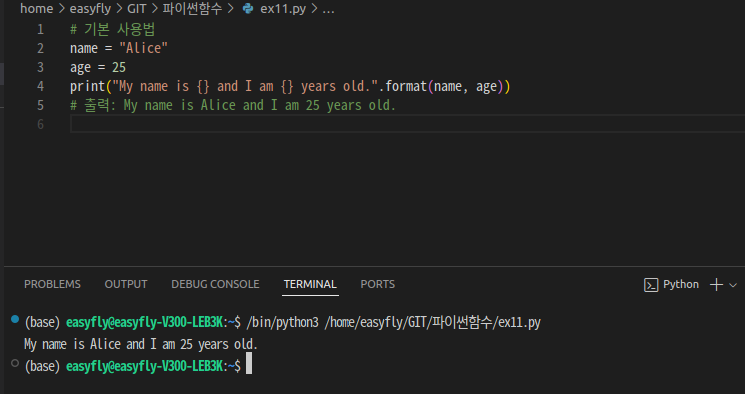Place cursor on empty line 6
Screen dimensions: 745x394
pyautogui.click(x=407, y=125)
